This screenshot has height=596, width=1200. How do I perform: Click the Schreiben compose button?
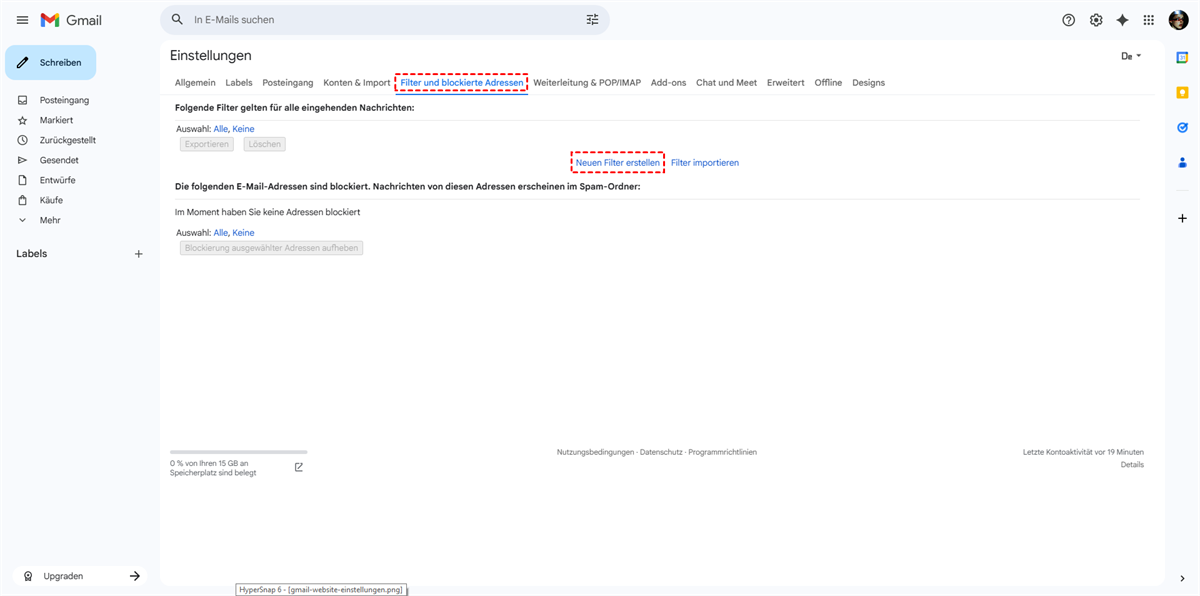[51, 62]
